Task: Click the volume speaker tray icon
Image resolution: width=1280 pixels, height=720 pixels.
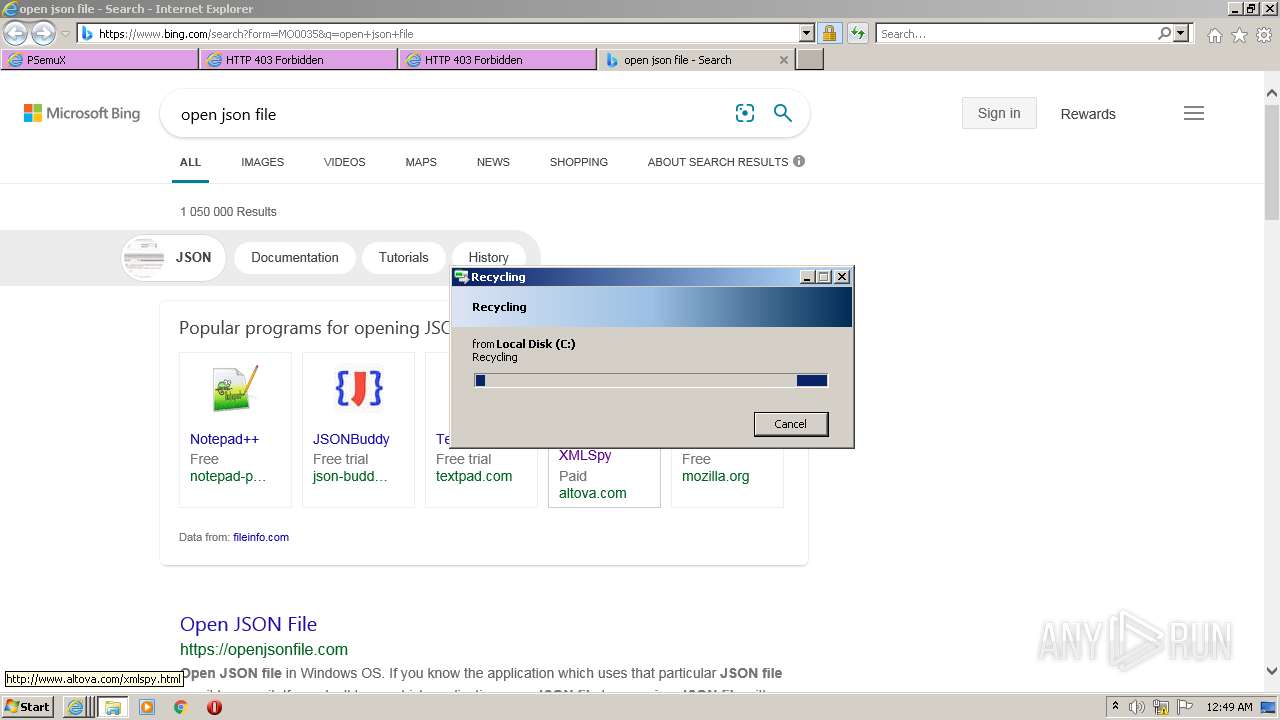Action: point(1137,707)
